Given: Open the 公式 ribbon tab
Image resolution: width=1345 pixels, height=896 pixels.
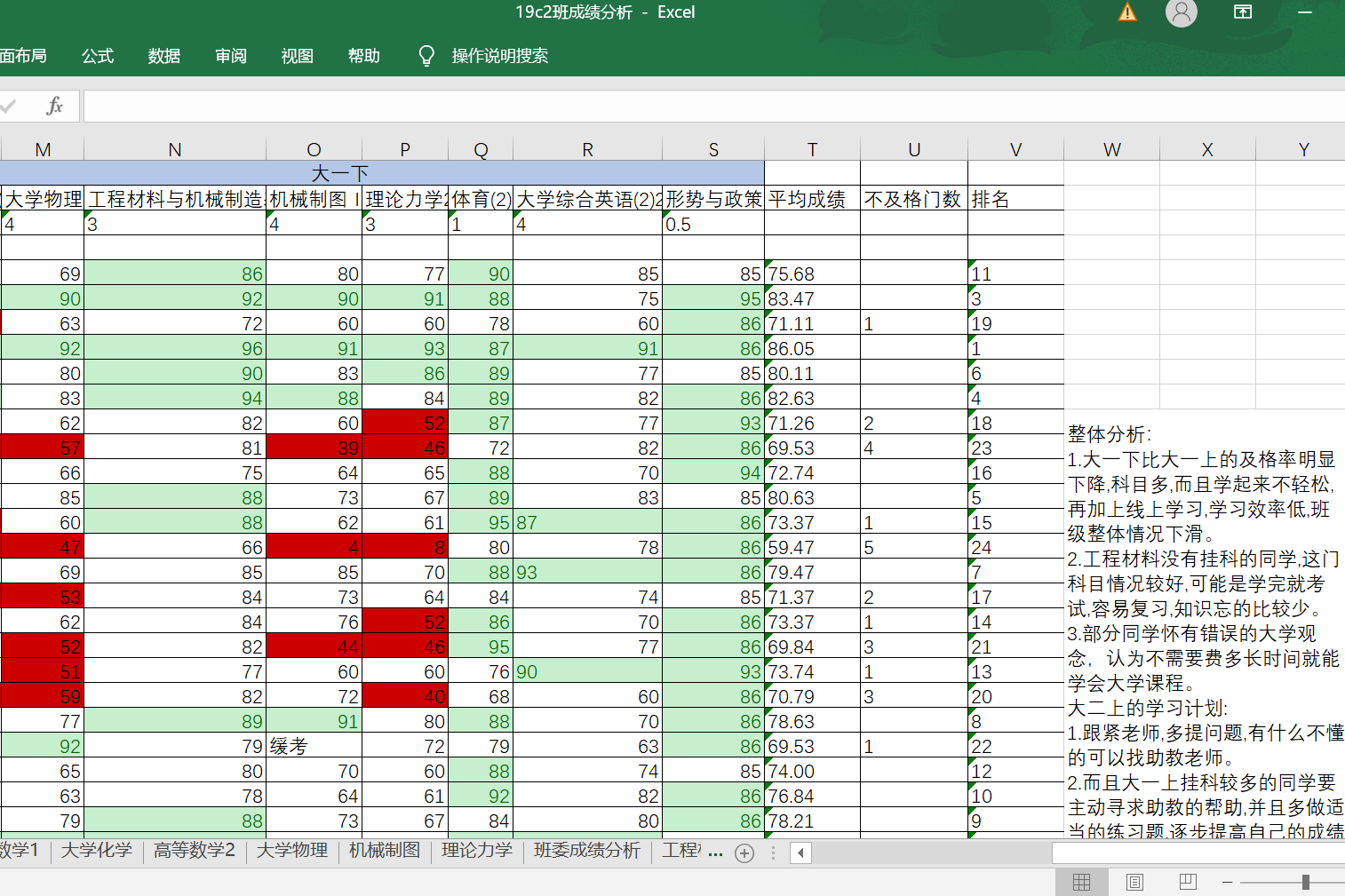Looking at the screenshot, I should point(98,56).
